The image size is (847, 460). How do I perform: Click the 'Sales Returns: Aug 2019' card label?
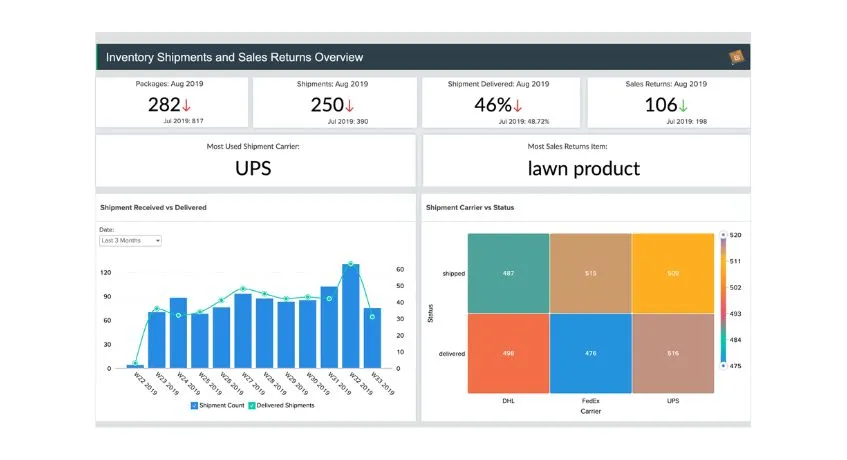pyautogui.click(x=666, y=84)
